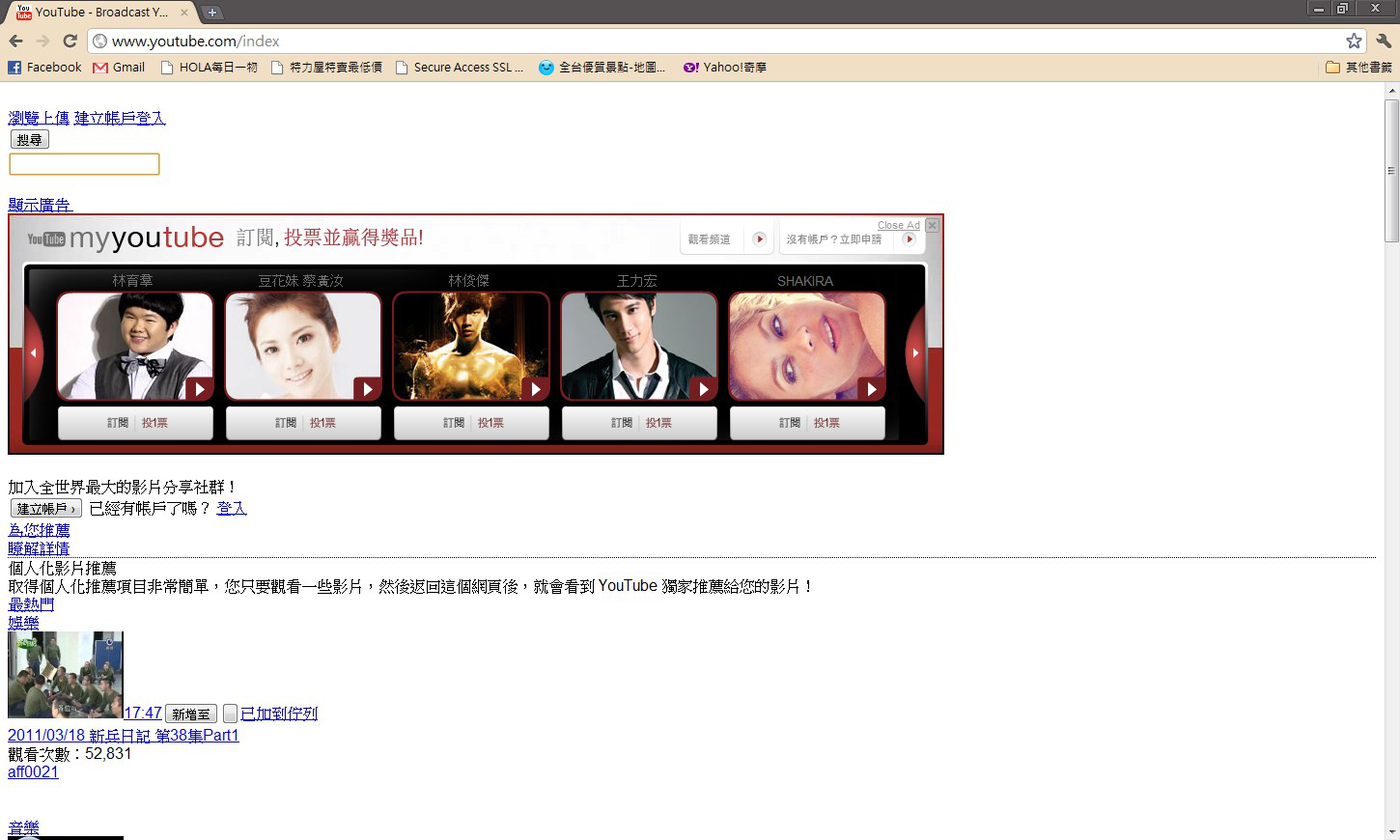Open the Yahoo!奇摩 bookmark
Viewport: 1400px width, 840px height.
(724, 68)
